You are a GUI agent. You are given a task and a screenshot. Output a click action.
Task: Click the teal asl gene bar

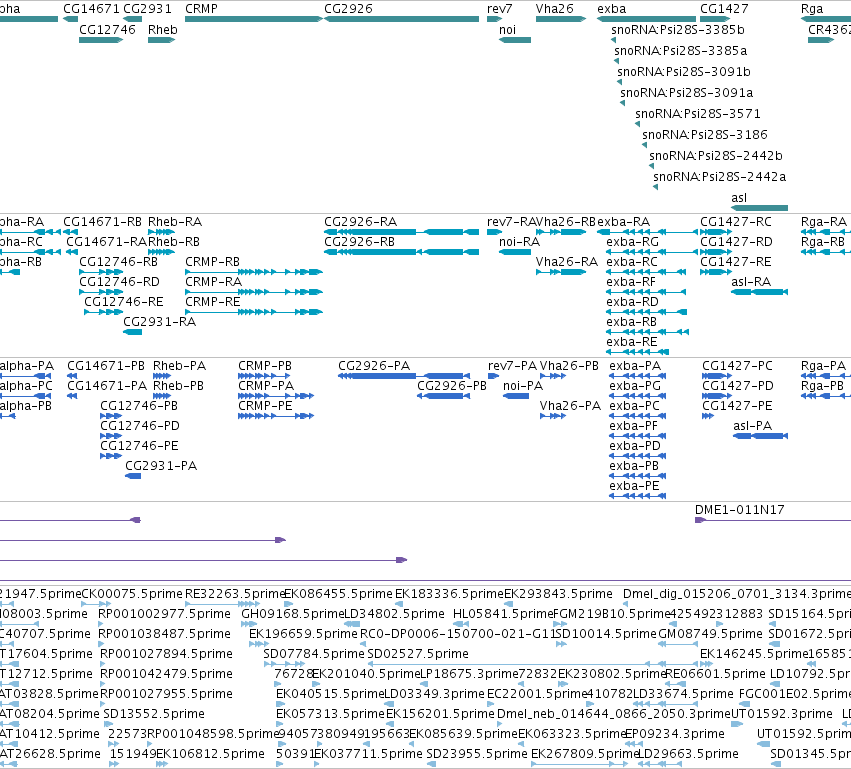(x=759, y=208)
